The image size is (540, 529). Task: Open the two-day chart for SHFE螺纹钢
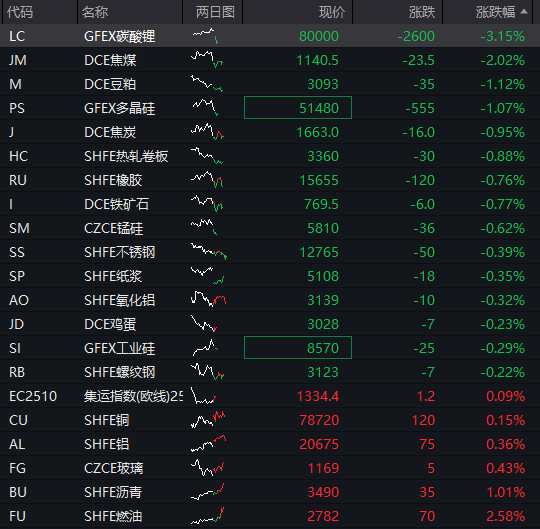pos(208,371)
